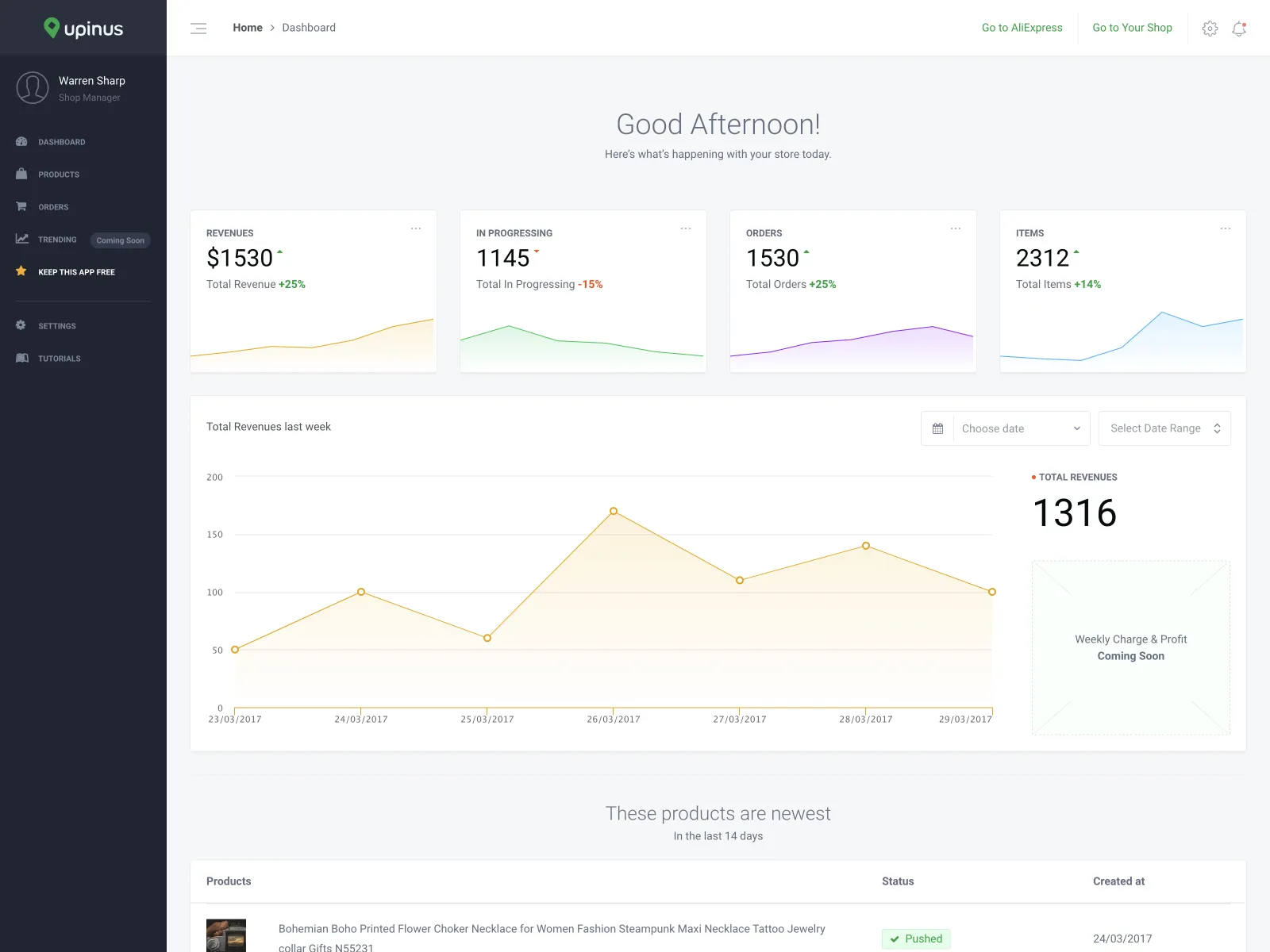The image size is (1270, 952).
Task: Click the 26/03/2017 peak chart point
Action: click(x=614, y=511)
